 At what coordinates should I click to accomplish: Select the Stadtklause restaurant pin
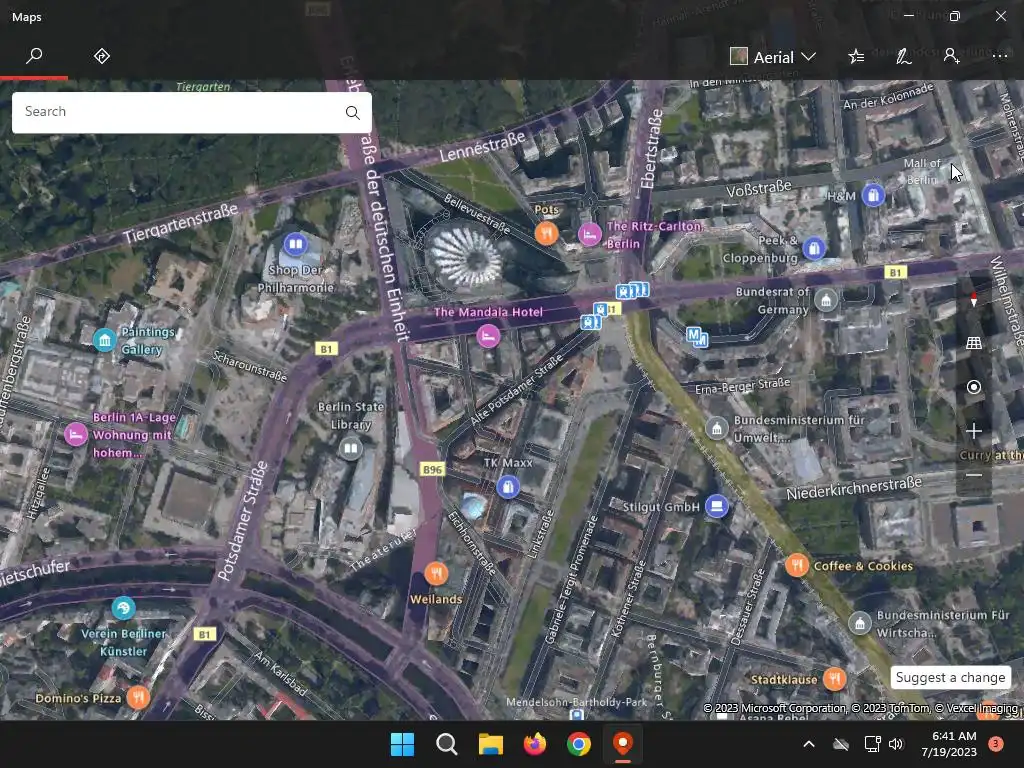point(834,679)
